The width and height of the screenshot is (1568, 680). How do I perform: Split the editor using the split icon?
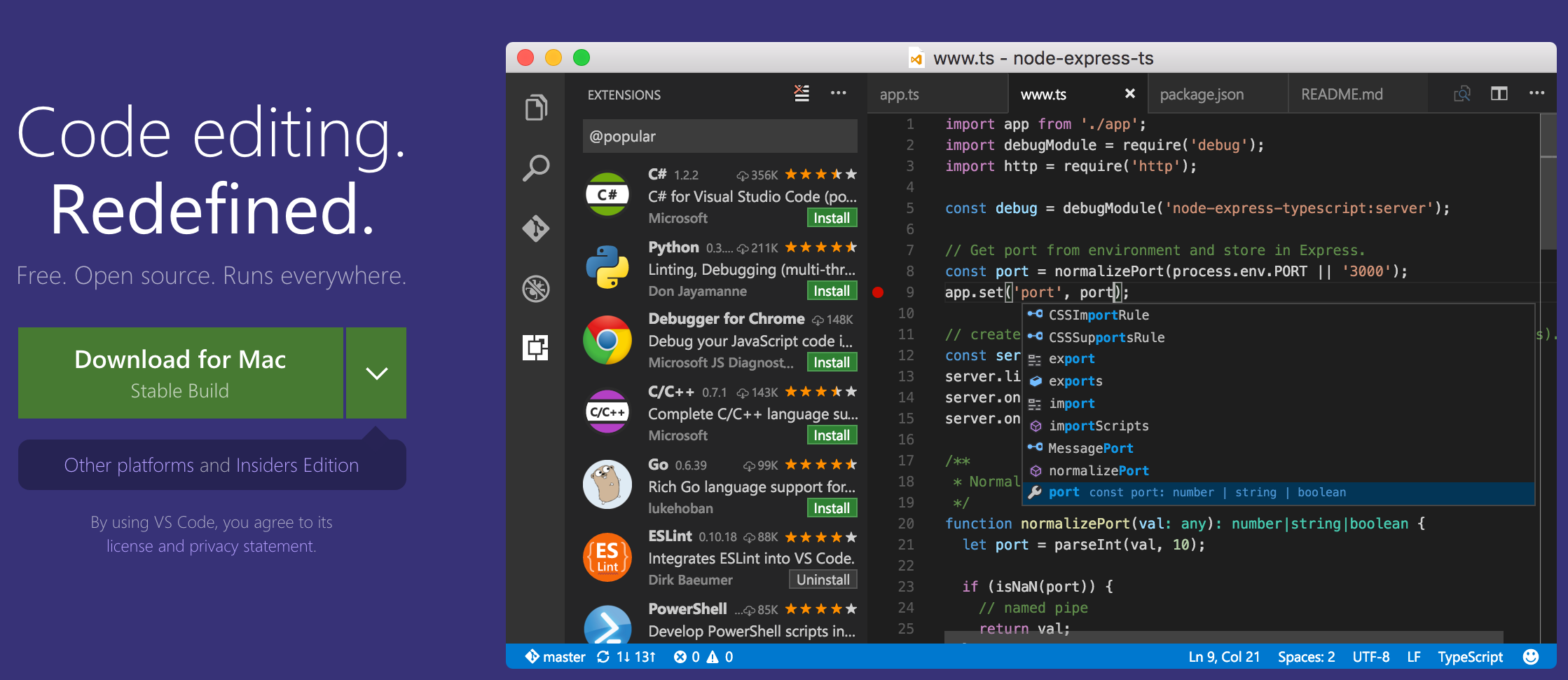point(1499,93)
